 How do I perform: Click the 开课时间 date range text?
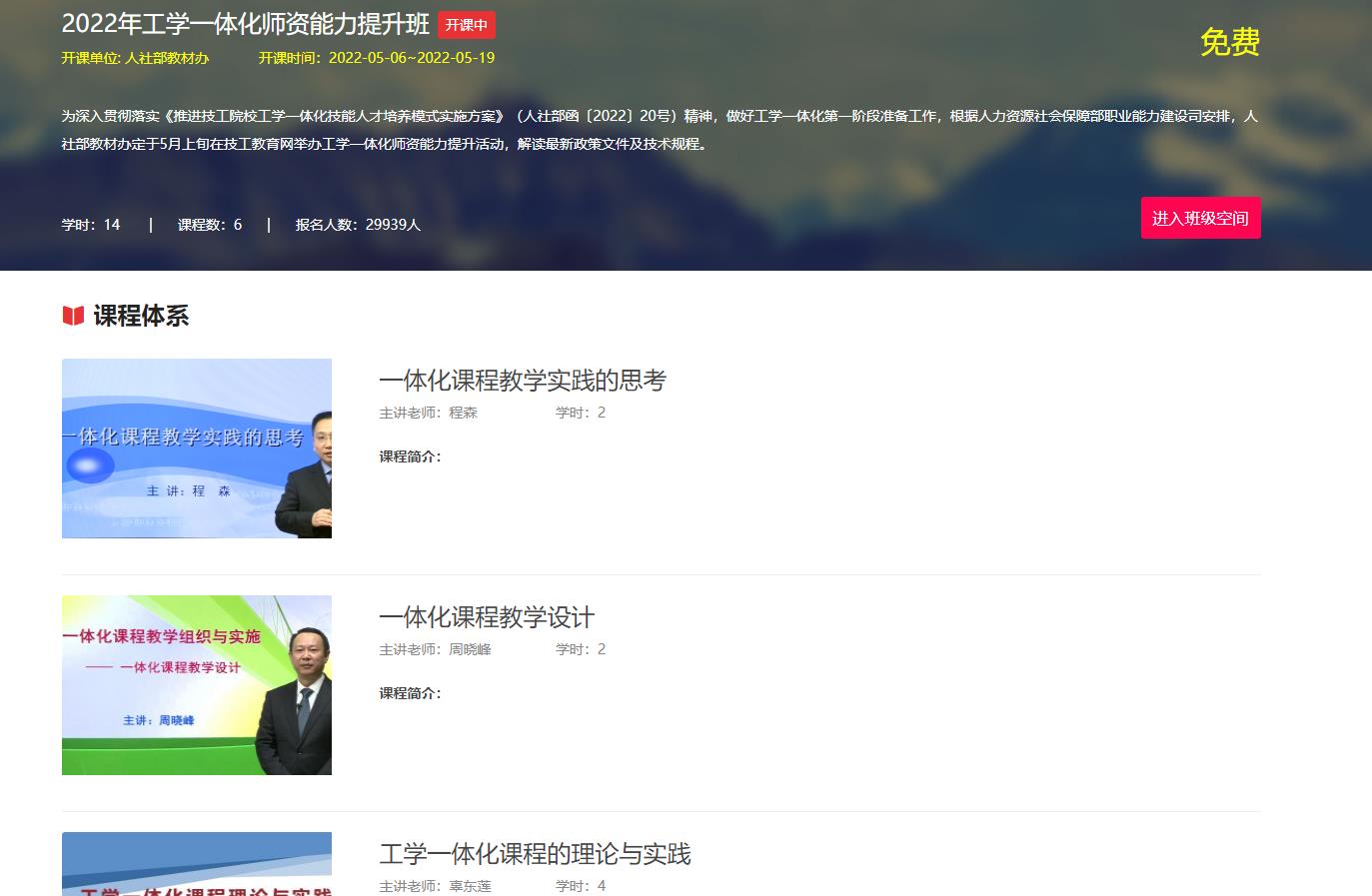tap(377, 58)
